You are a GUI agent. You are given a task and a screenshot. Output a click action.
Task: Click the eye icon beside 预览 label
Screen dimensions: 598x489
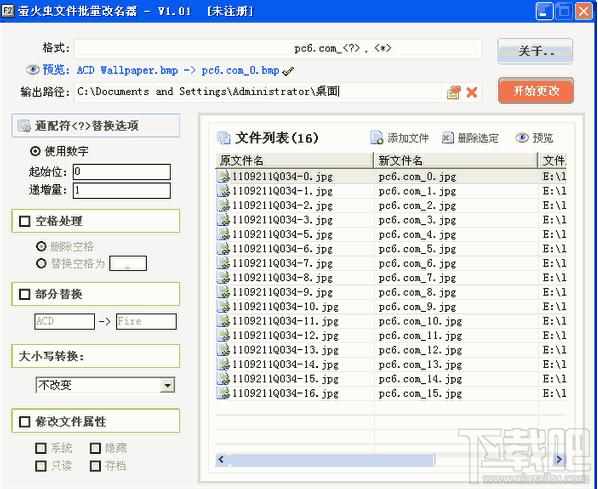coord(33,69)
